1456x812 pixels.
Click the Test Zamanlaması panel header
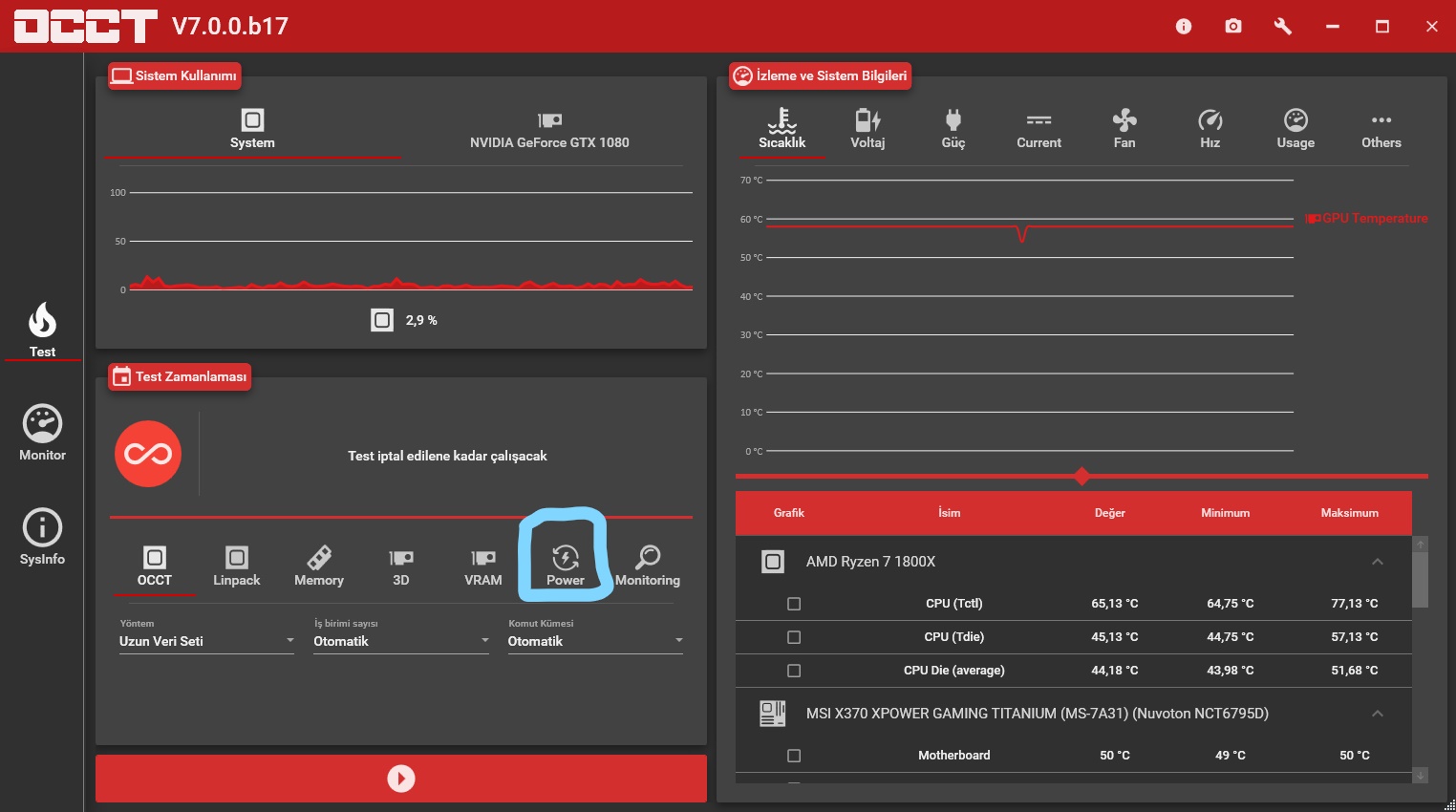(179, 376)
